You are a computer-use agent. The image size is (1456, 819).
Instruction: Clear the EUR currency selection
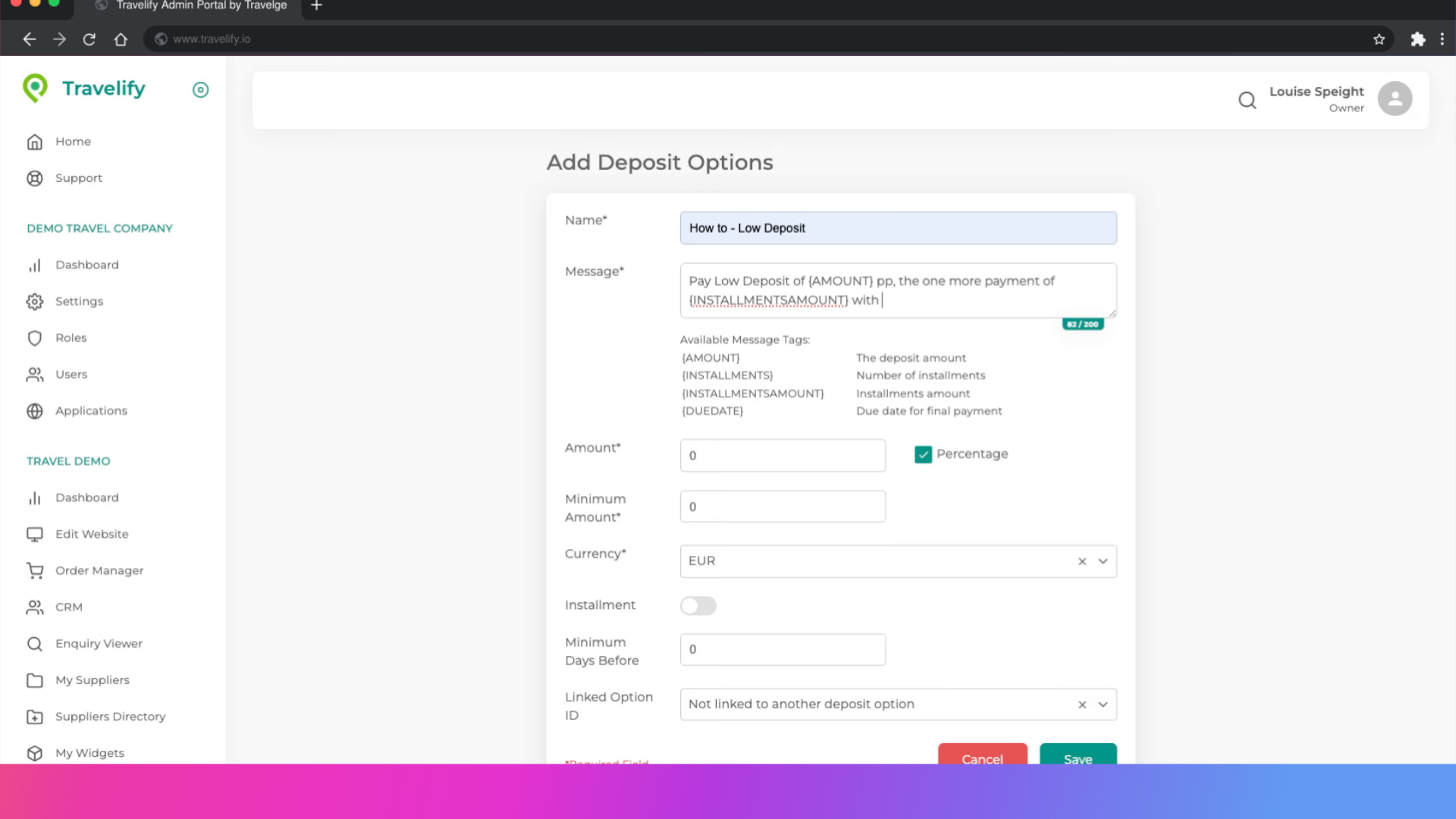point(1081,561)
